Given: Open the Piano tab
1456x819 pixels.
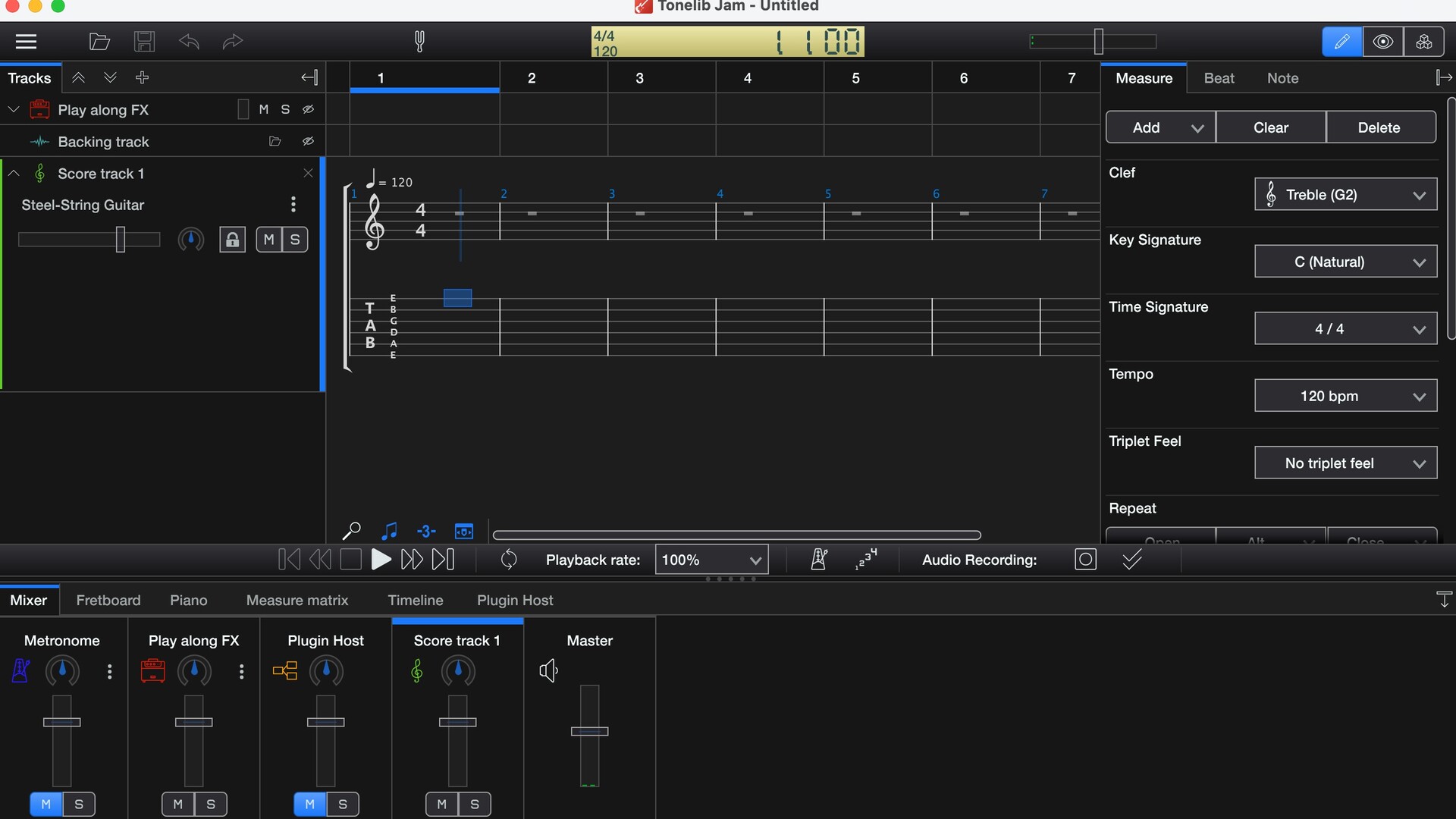Looking at the screenshot, I should 188,601.
